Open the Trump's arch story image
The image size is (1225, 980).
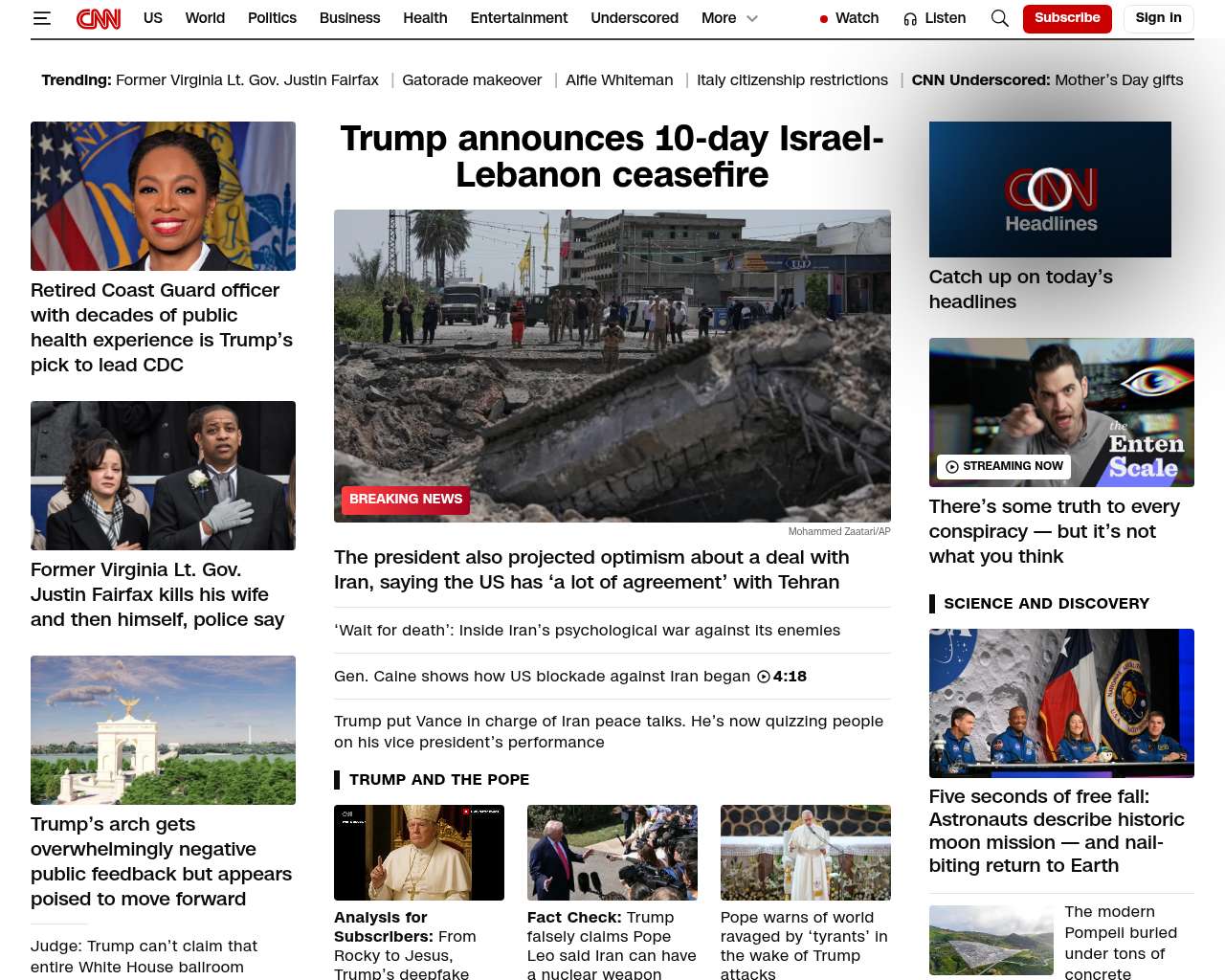[163, 730]
